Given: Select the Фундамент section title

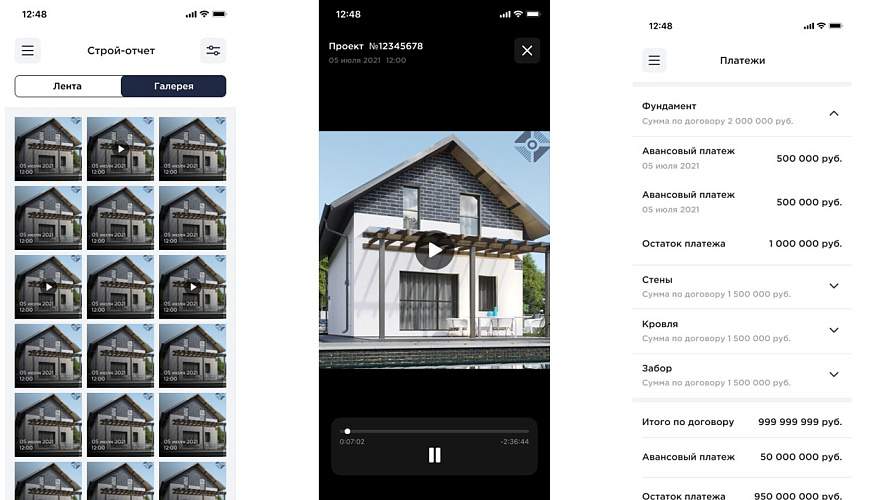Looking at the screenshot, I should 669,106.
